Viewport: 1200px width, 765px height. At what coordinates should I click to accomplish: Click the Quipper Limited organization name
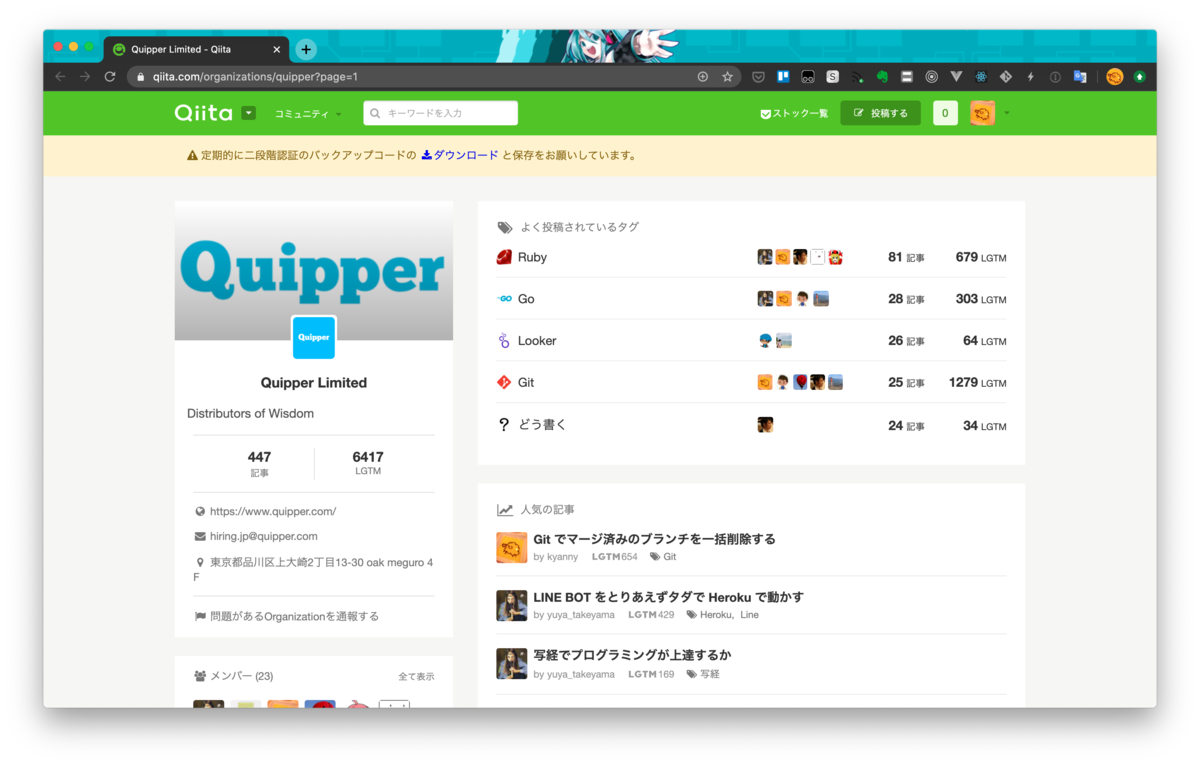314,382
